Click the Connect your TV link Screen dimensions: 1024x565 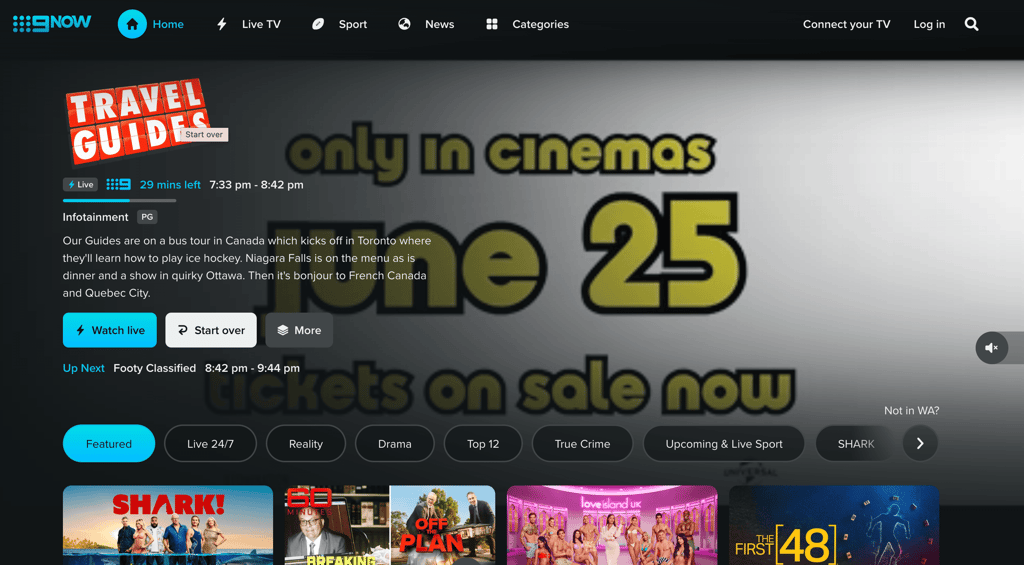coord(846,24)
